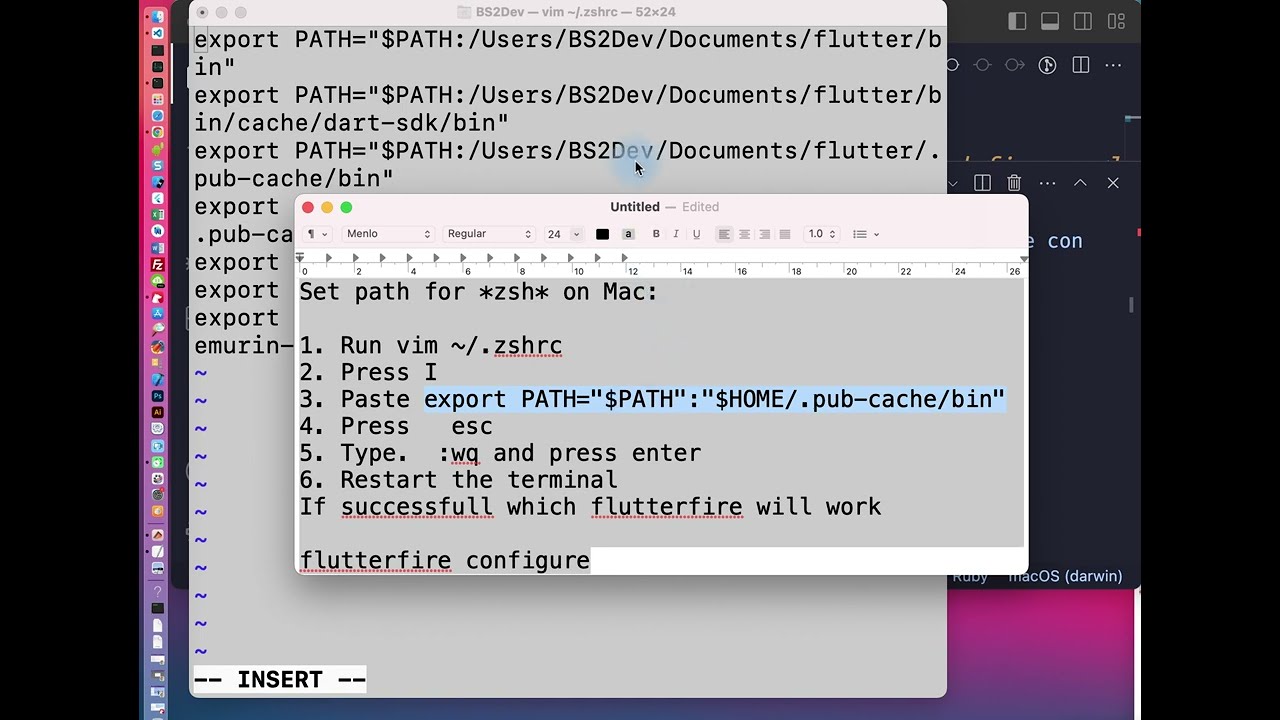The width and height of the screenshot is (1280, 720).
Task: Split the VS Code editor right
Action: (x=1081, y=65)
